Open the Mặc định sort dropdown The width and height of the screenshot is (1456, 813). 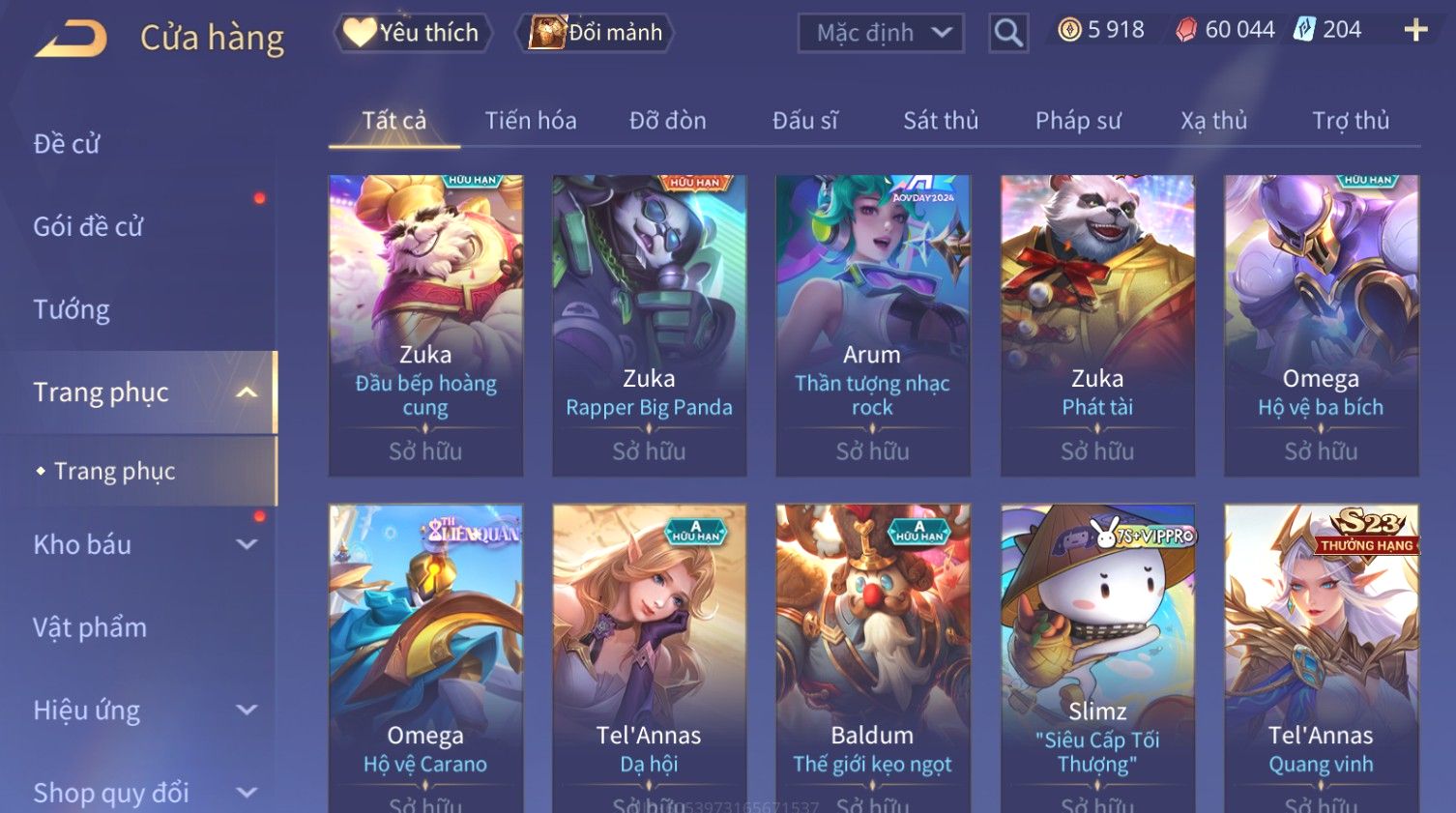click(881, 33)
